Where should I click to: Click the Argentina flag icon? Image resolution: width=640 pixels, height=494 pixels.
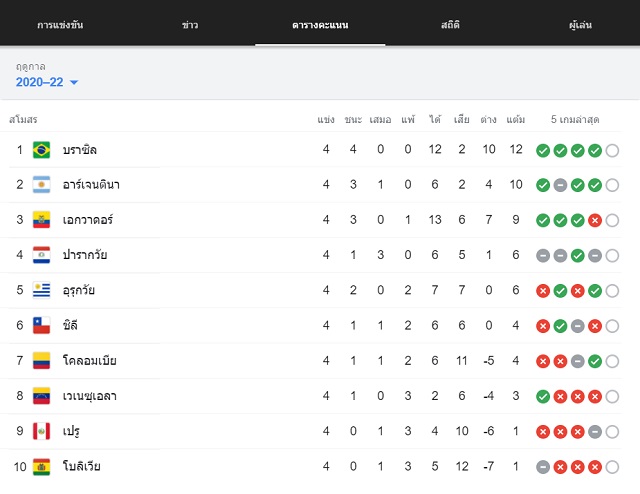tap(41, 185)
